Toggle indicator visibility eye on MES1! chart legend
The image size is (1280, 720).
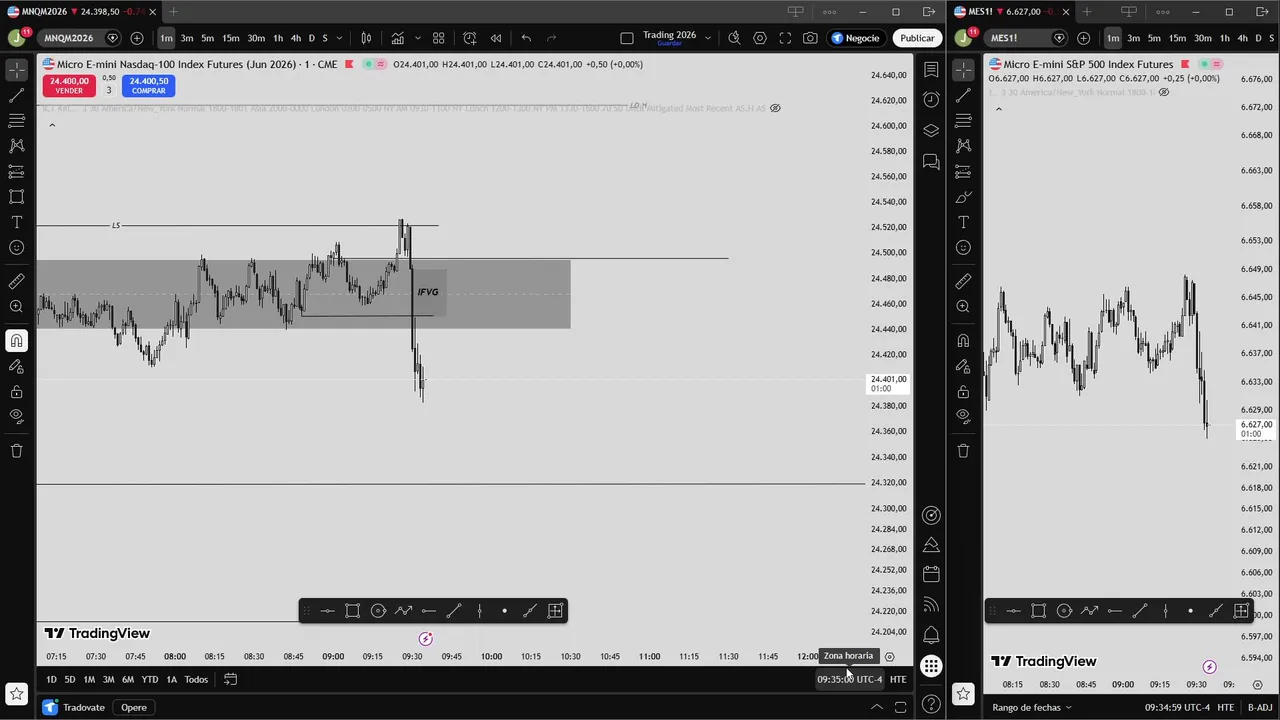(x=1163, y=92)
